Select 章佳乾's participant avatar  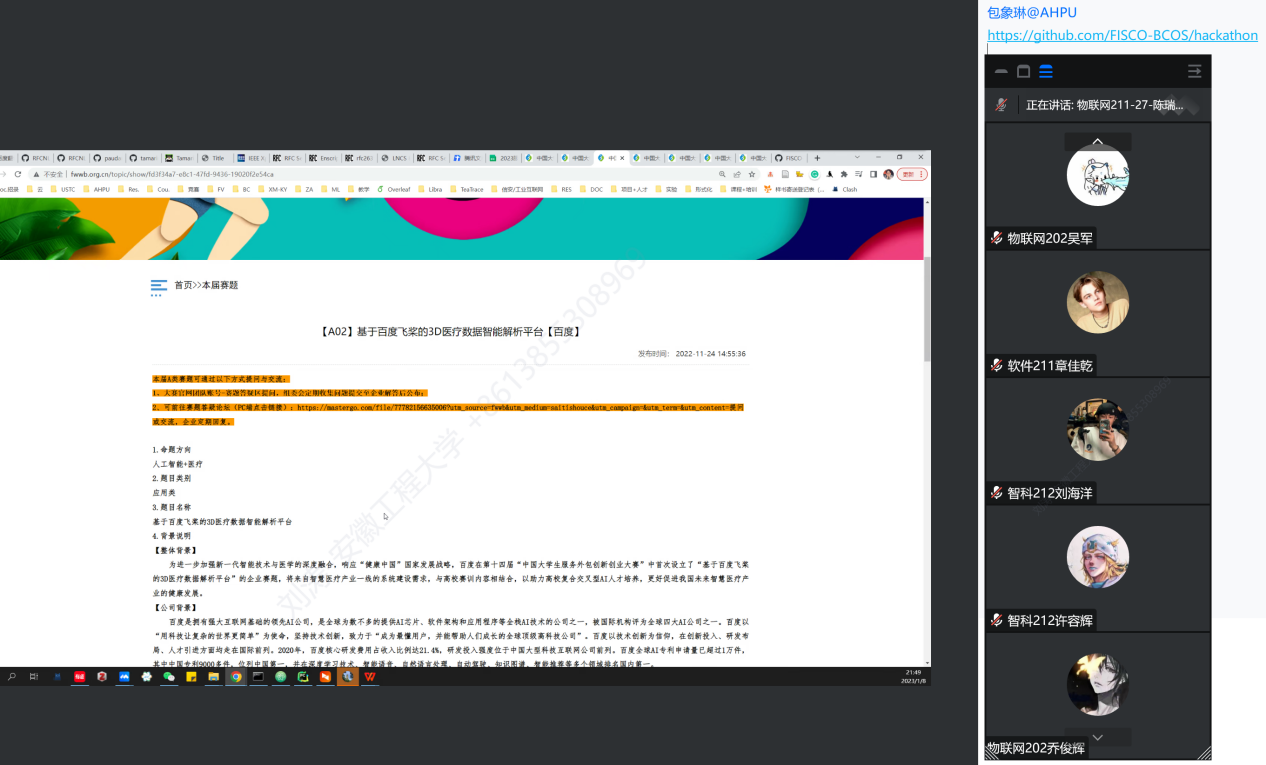click(1097, 302)
